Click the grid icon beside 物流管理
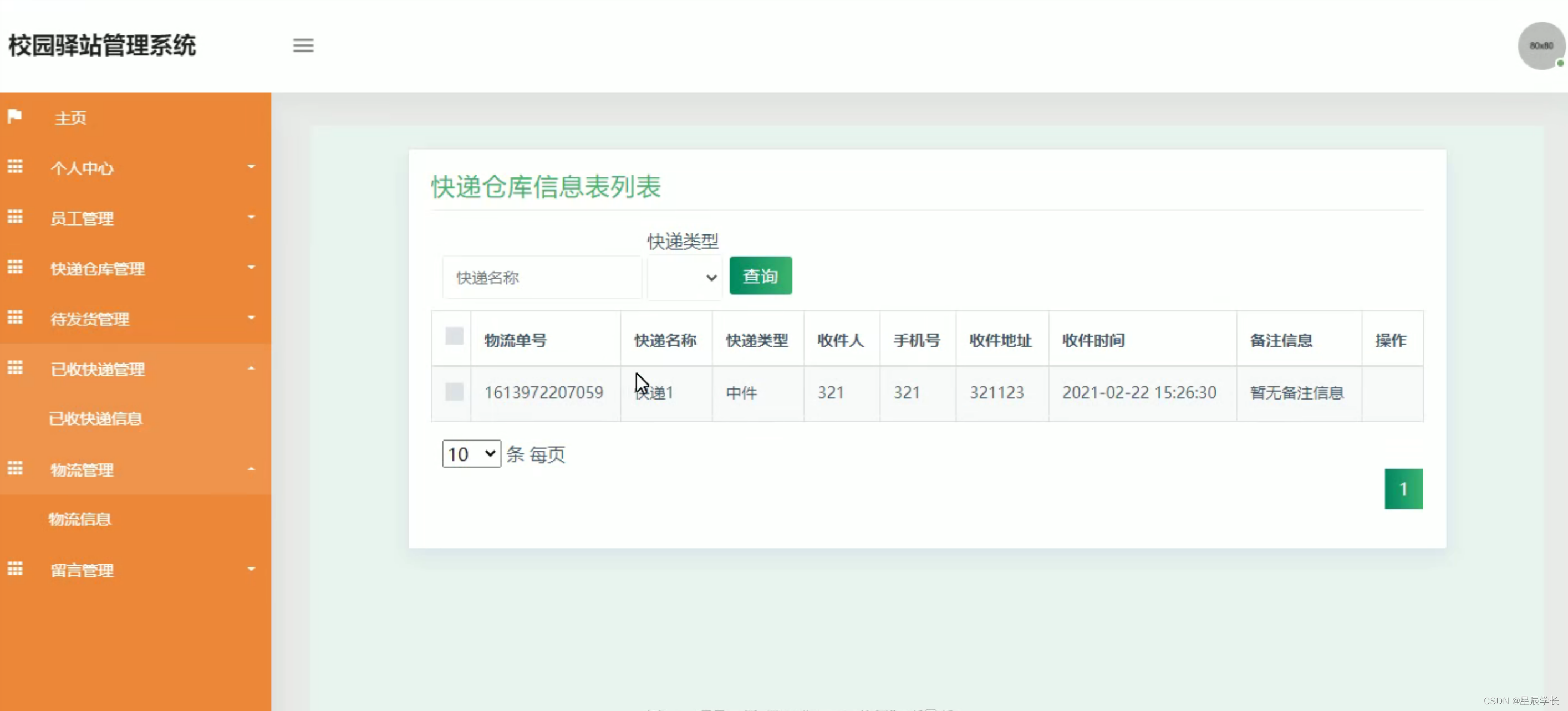The image size is (1568, 711). pos(14,468)
